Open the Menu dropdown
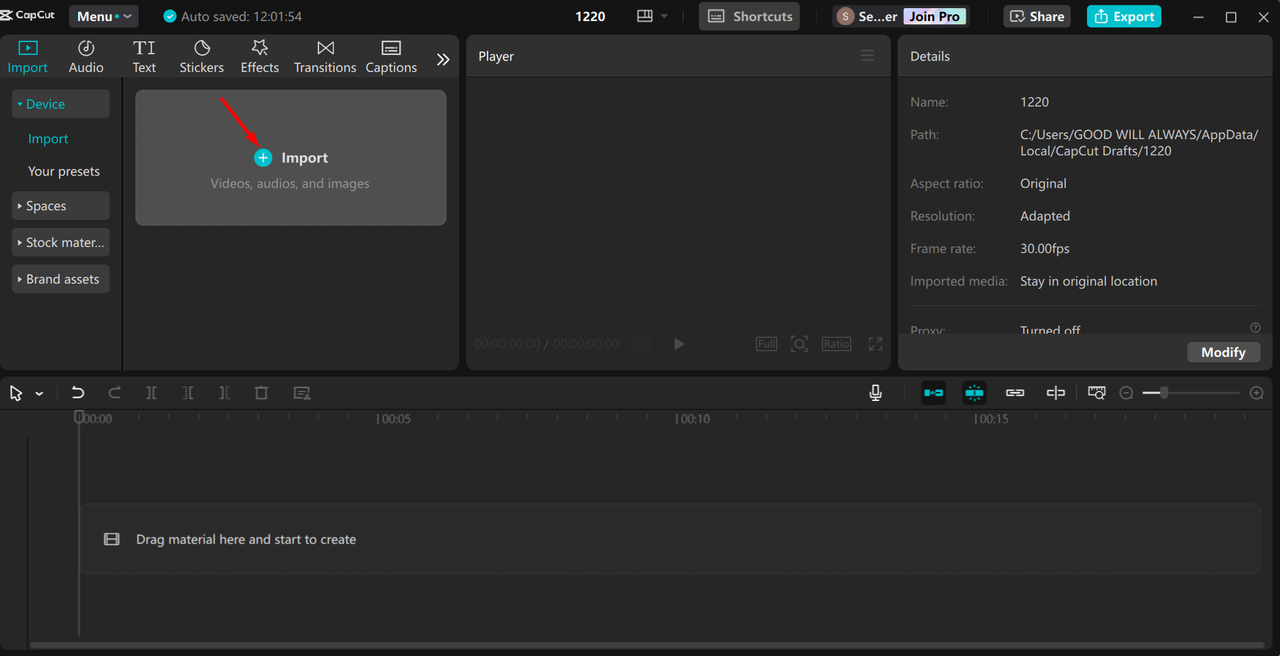1280x656 pixels. point(104,16)
